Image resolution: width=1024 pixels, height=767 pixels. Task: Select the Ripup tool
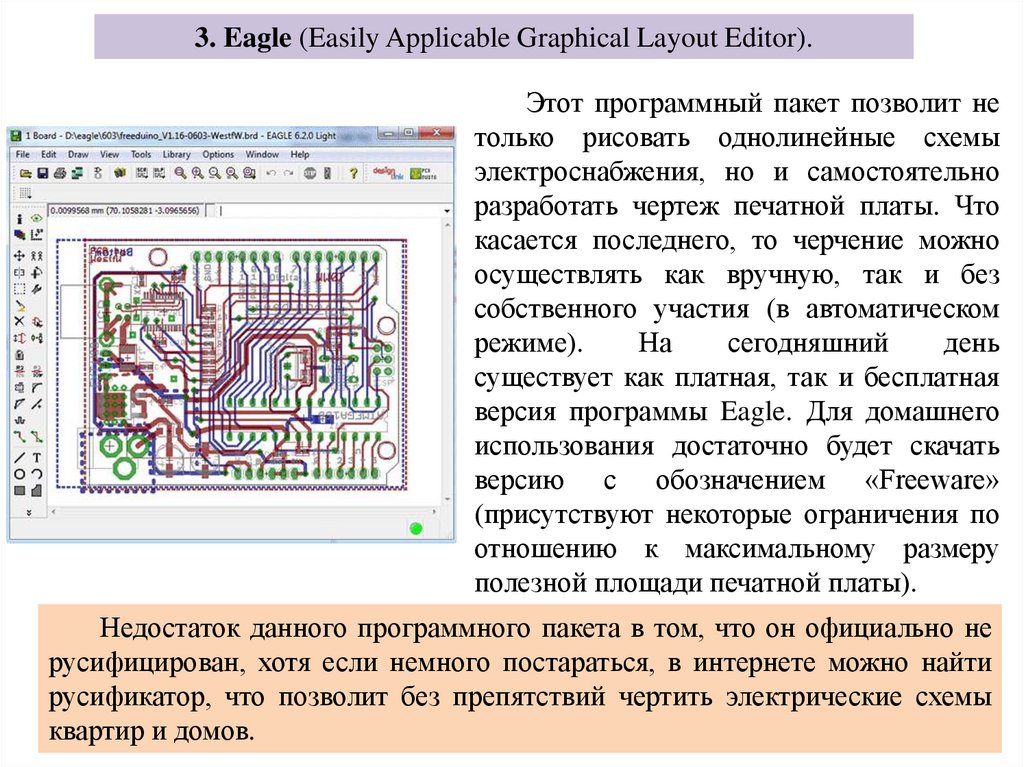coord(37,436)
